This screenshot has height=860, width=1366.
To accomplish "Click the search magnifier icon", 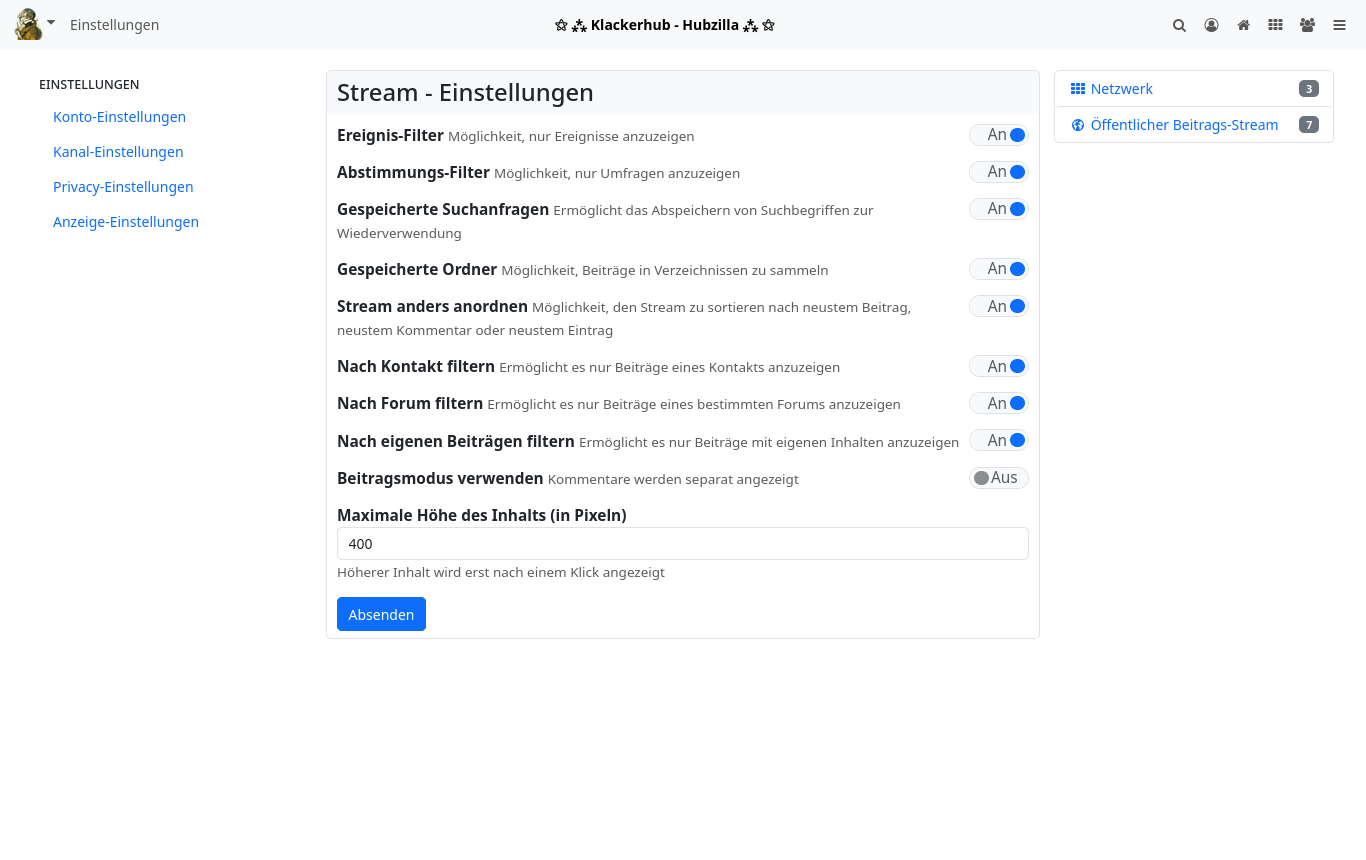I will coord(1179,25).
